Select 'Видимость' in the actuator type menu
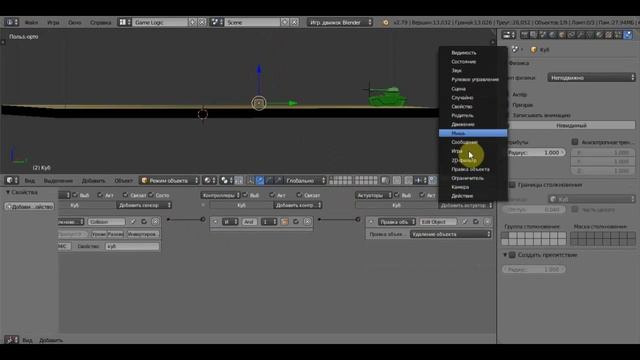This screenshot has height=360, width=640. 473,53
